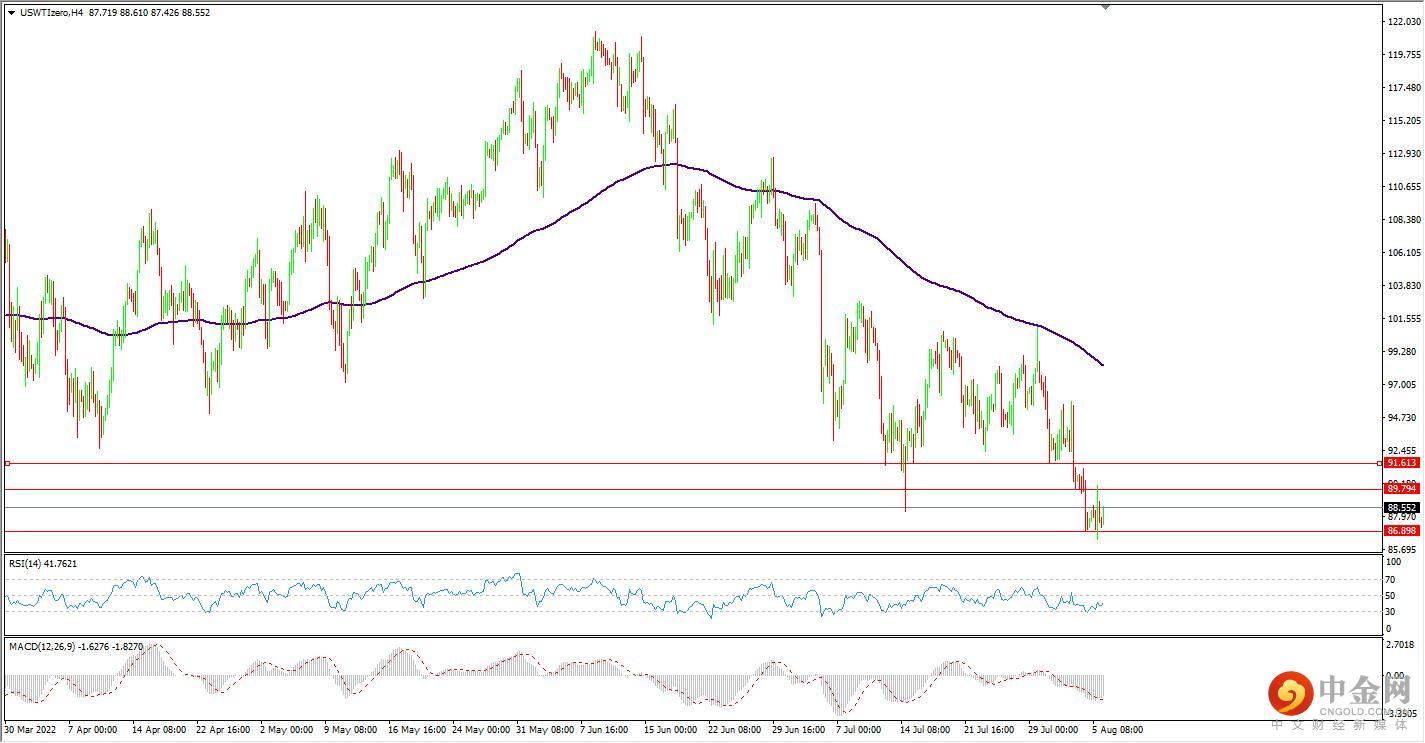Click the MACD scale value 2.7018
The height and width of the screenshot is (743, 1425).
[1402, 646]
